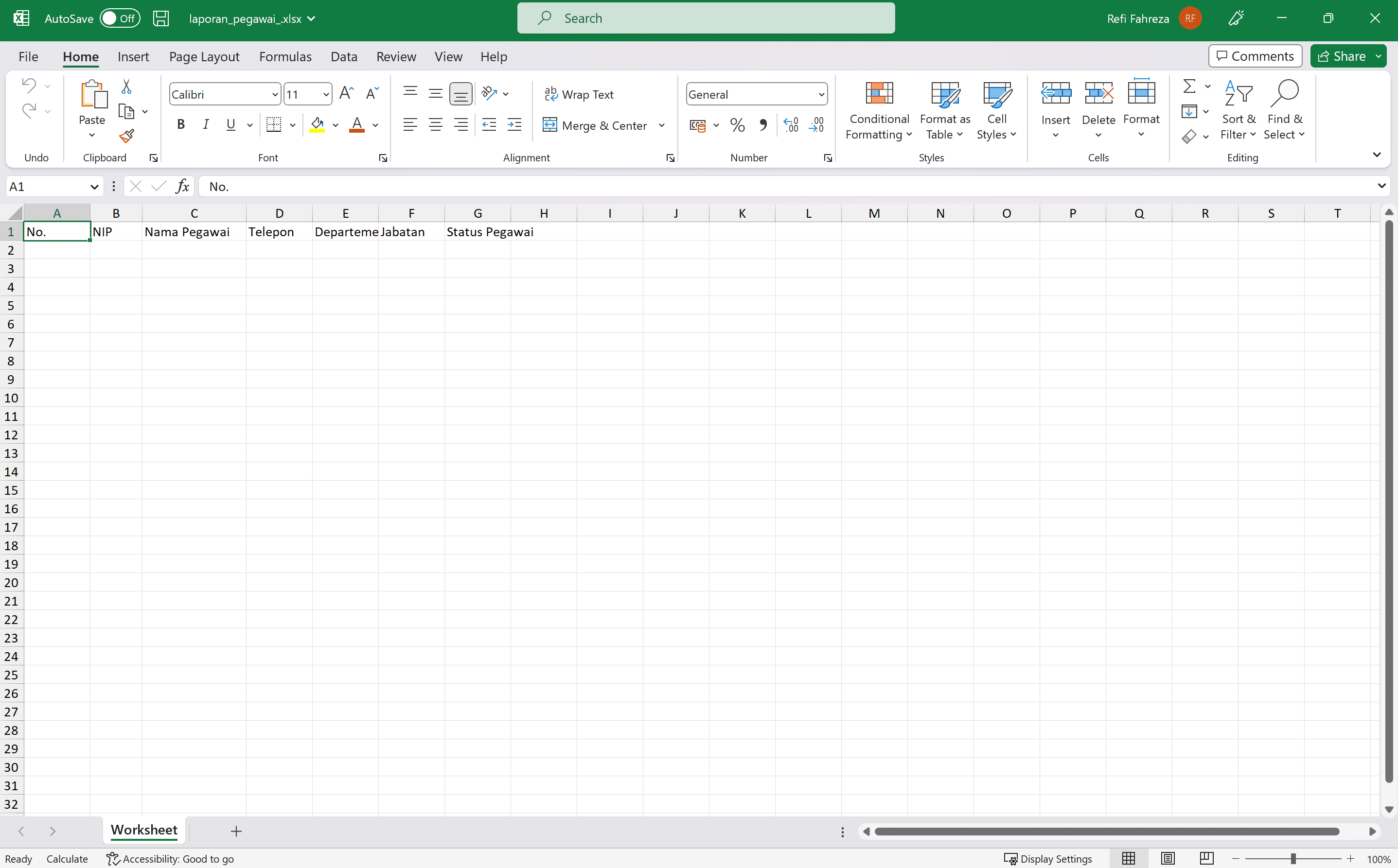Click the Format Painter brush icon
1398x868 pixels.
click(x=126, y=136)
